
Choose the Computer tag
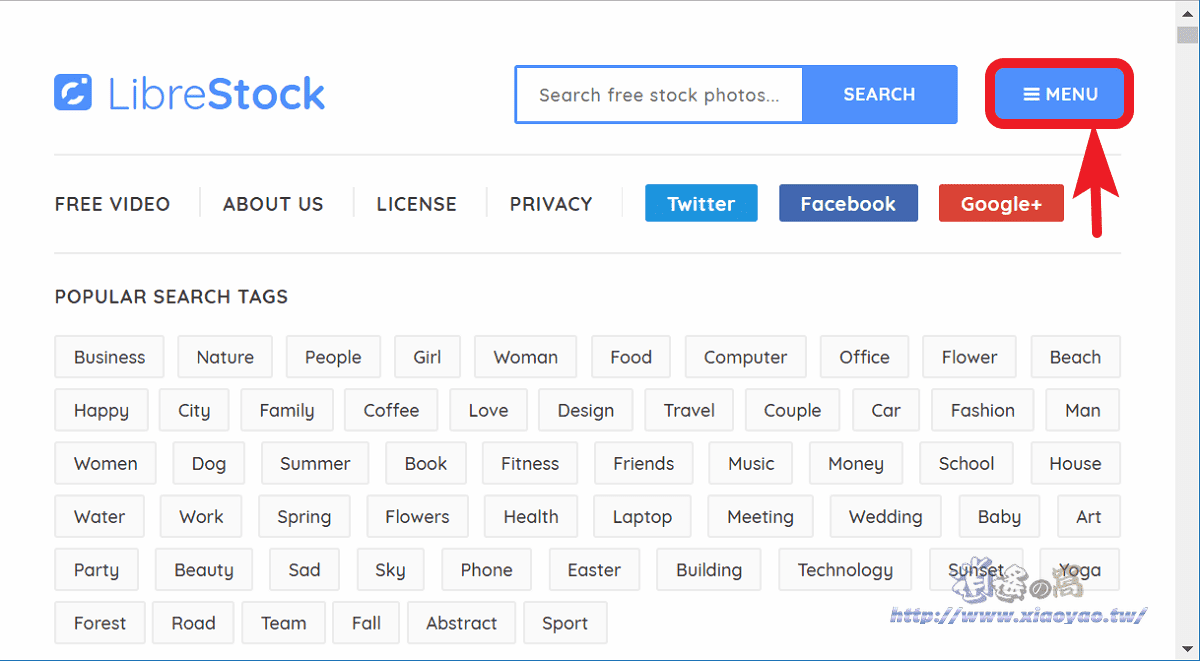(x=745, y=357)
